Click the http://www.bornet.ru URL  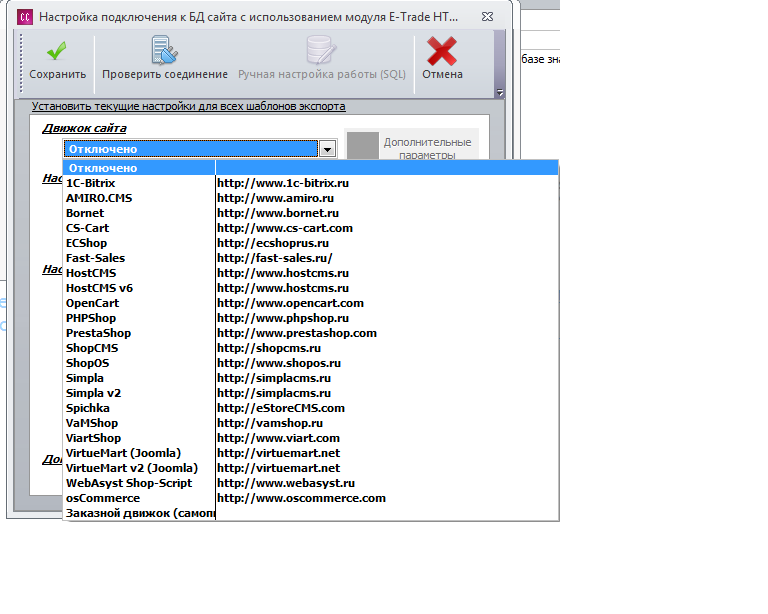[x=278, y=213]
